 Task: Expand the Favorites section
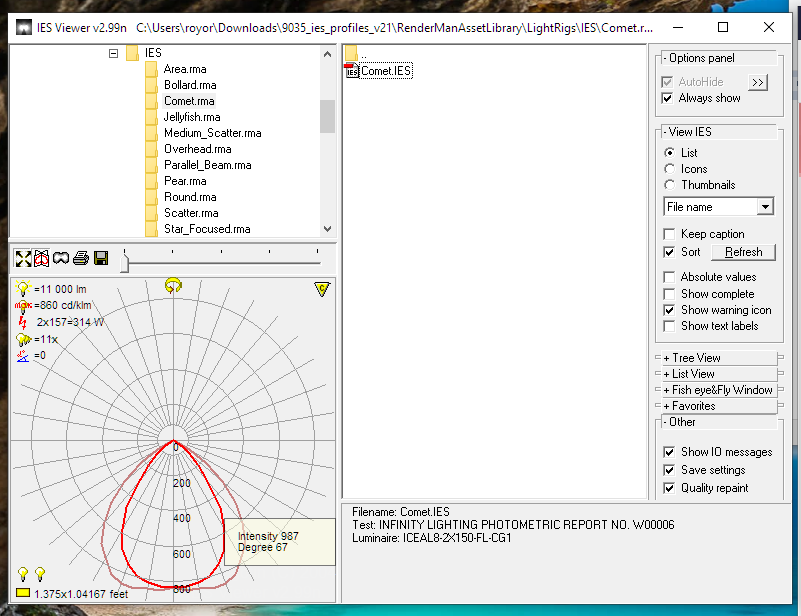click(x=719, y=406)
